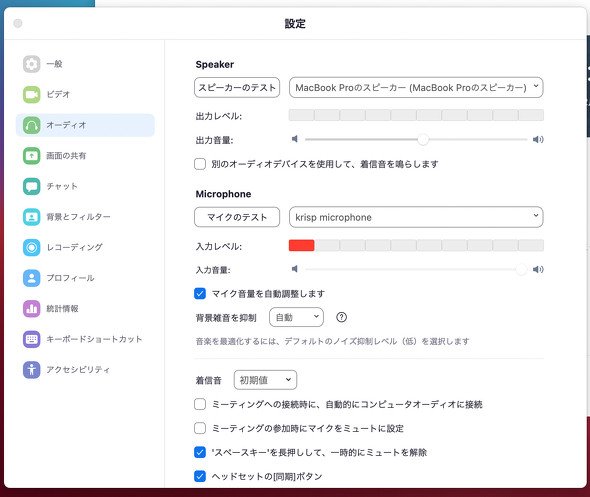Viewport: 590px width, 497px height.
Task: Uncheck マイク音量を自動調整します
Action: (200, 293)
